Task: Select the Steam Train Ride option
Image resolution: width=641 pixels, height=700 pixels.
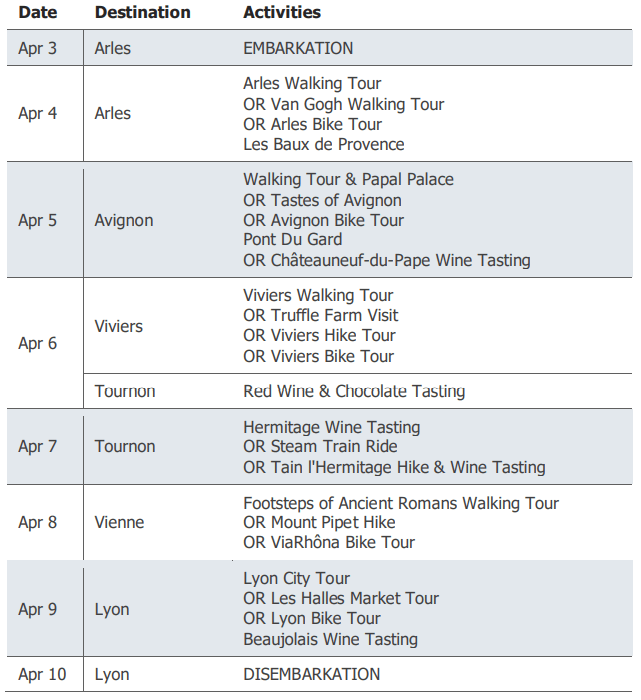Action: tap(320, 446)
